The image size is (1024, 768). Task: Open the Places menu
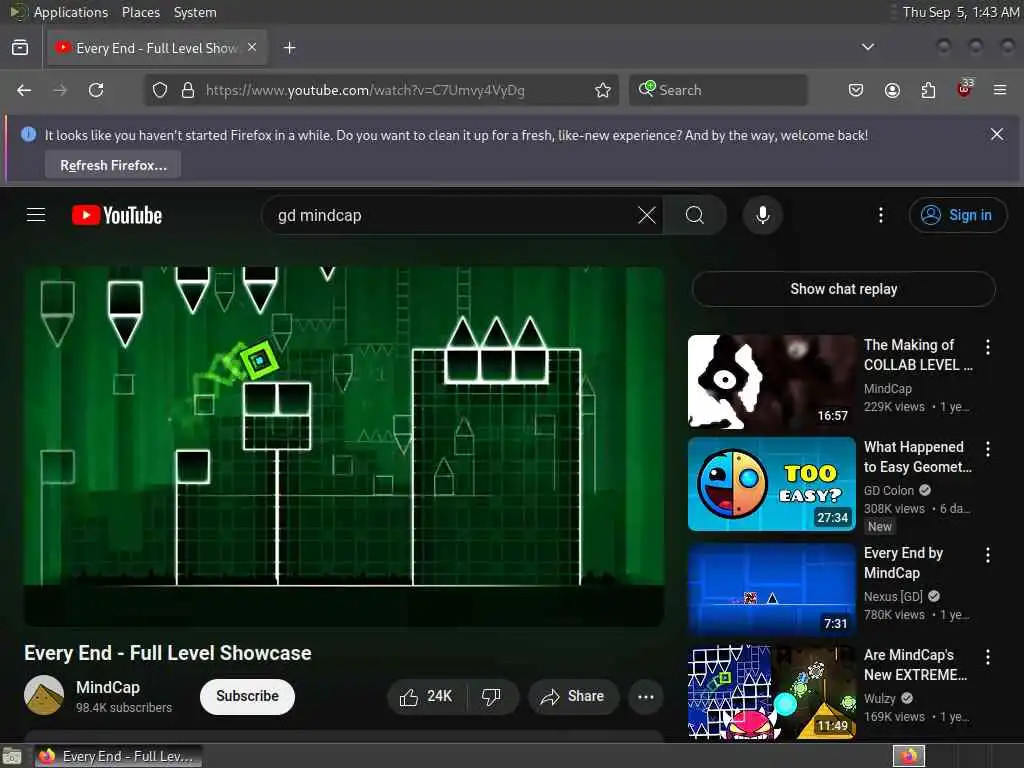pyautogui.click(x=141, y=12)
